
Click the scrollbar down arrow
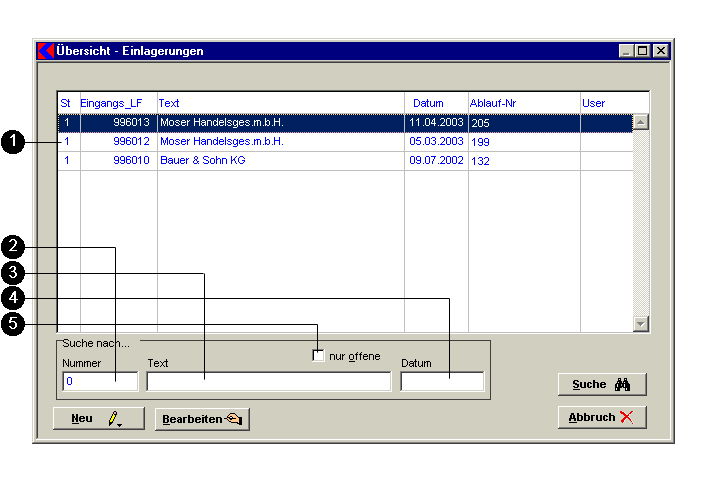coord(641,324)
